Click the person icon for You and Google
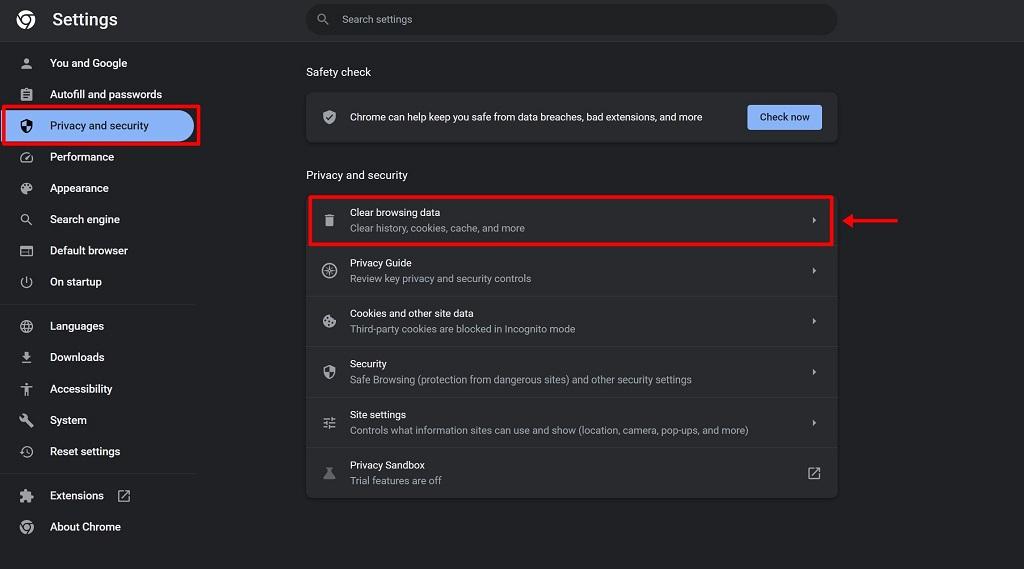Screen dimensions: 1024x569 (26, 63)
